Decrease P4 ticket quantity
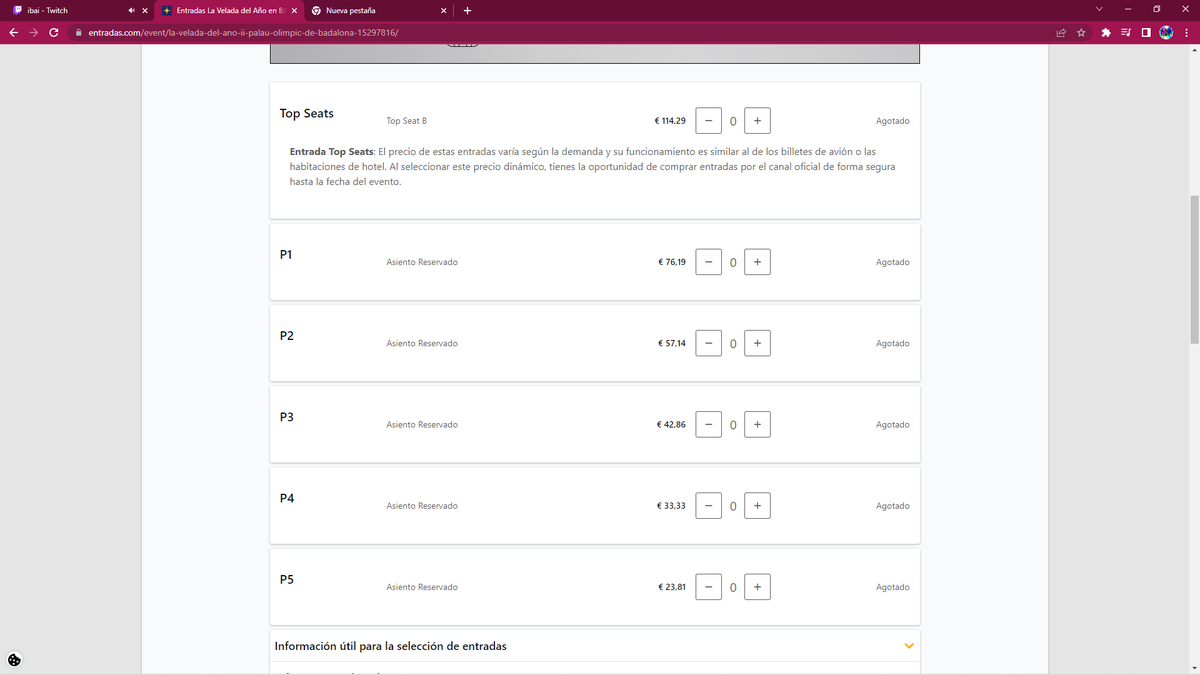The width and height of the screenshot is (1200, 675). [708, 506]
